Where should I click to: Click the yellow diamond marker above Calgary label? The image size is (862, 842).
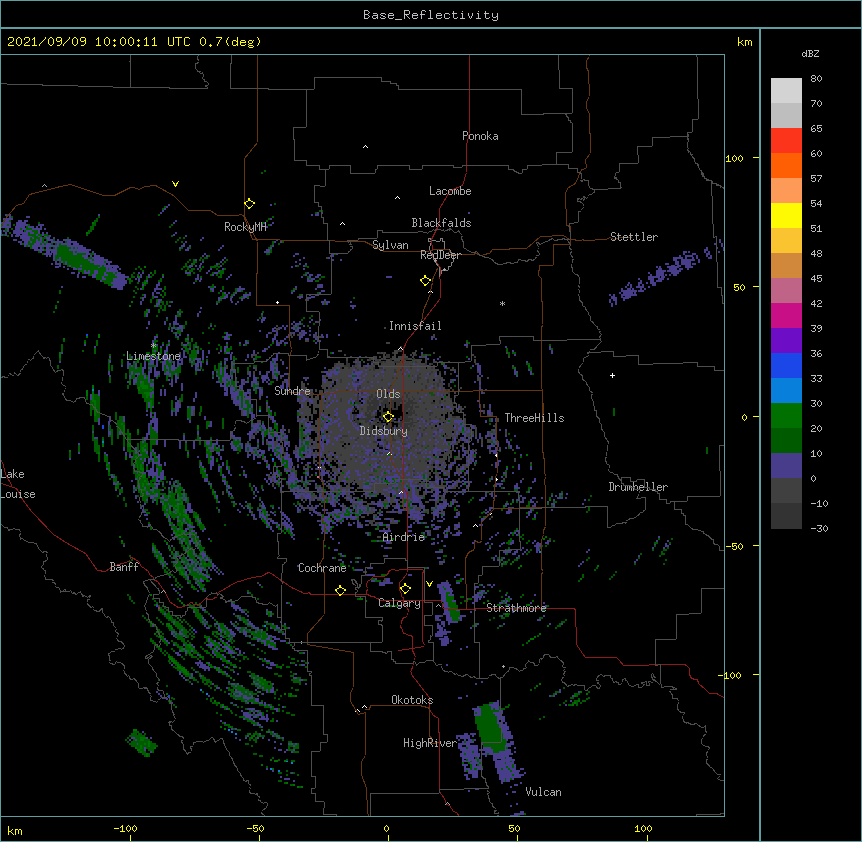coord(405,589)
